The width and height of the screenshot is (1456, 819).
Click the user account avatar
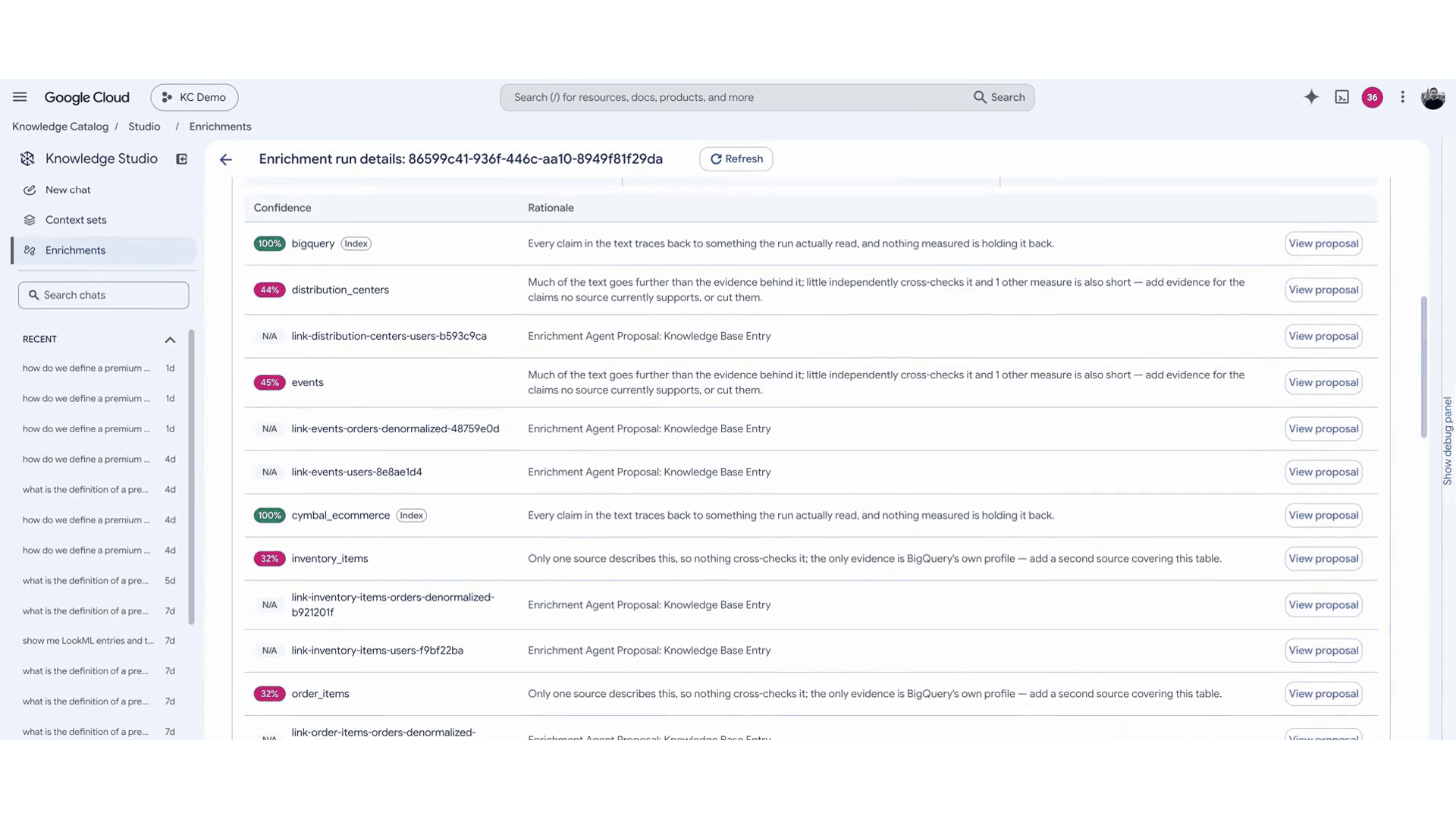(x=1432, y=97)
